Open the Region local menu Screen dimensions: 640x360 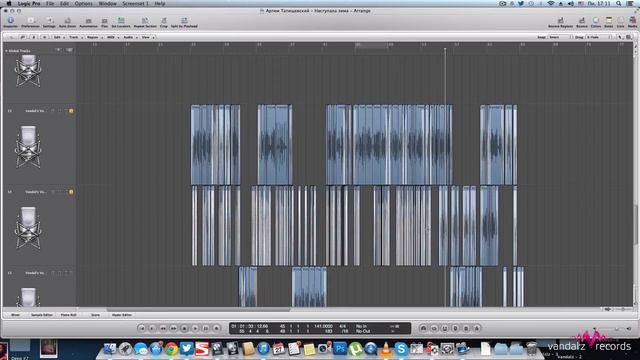(x=94, y=37)
